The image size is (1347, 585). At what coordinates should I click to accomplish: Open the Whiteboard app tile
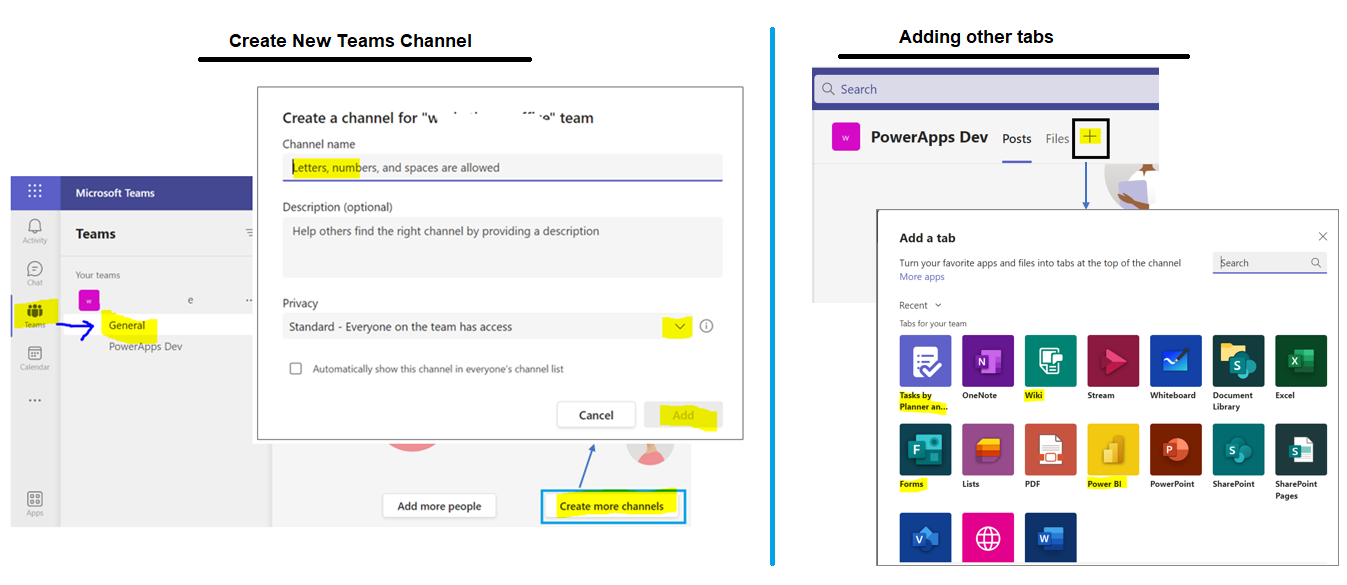[1175, 360]
